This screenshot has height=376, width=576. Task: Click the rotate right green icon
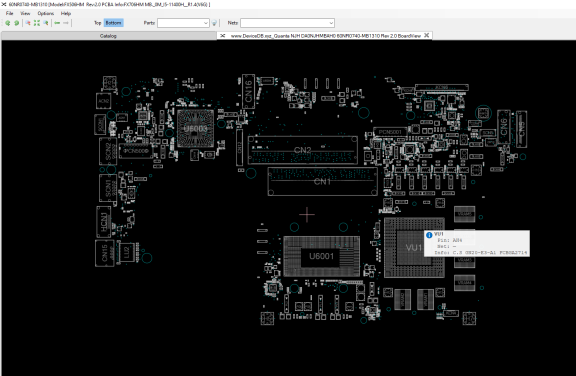pos(17,23)
